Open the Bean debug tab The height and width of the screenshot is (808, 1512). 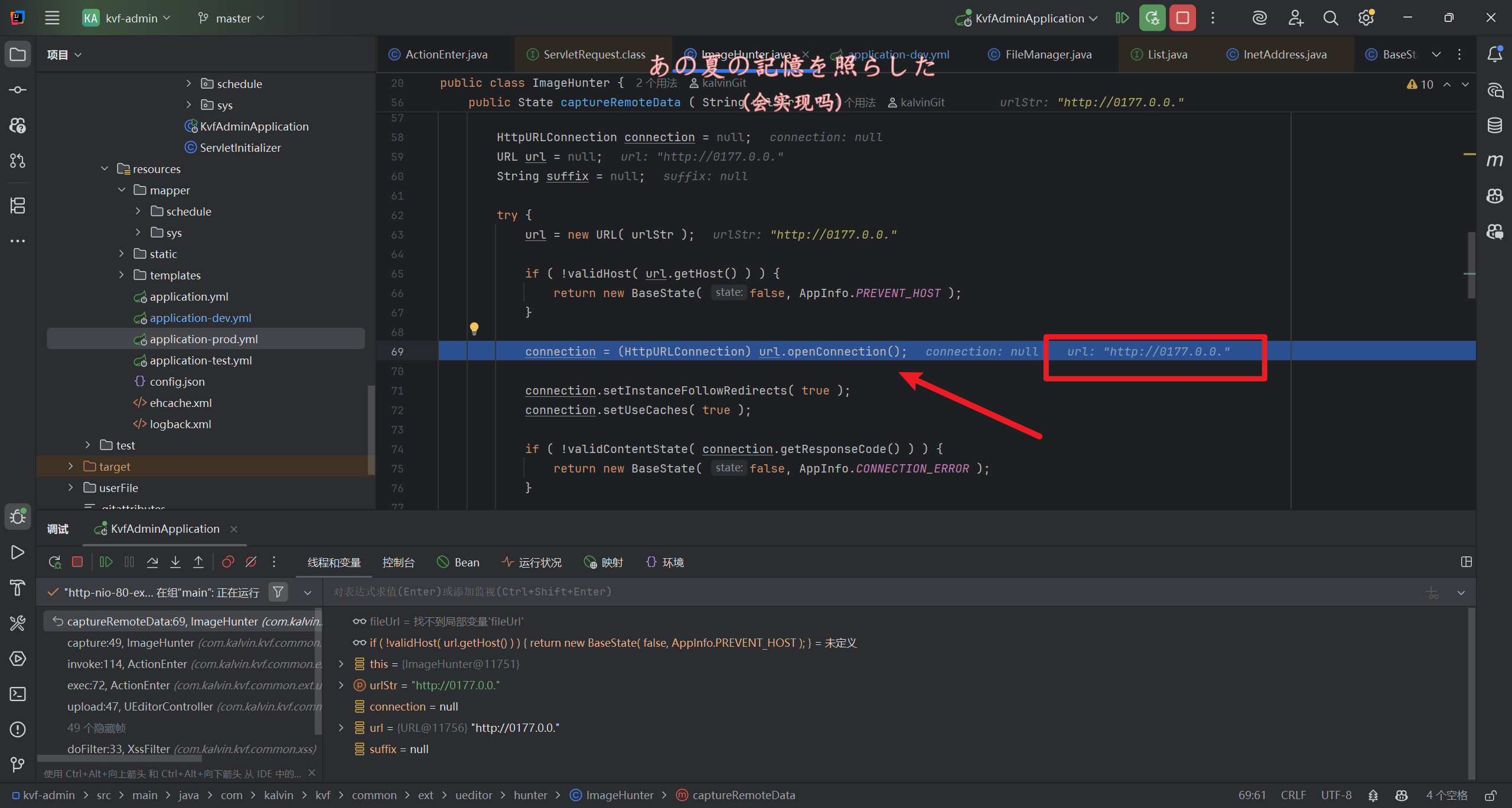coord(458,562)
